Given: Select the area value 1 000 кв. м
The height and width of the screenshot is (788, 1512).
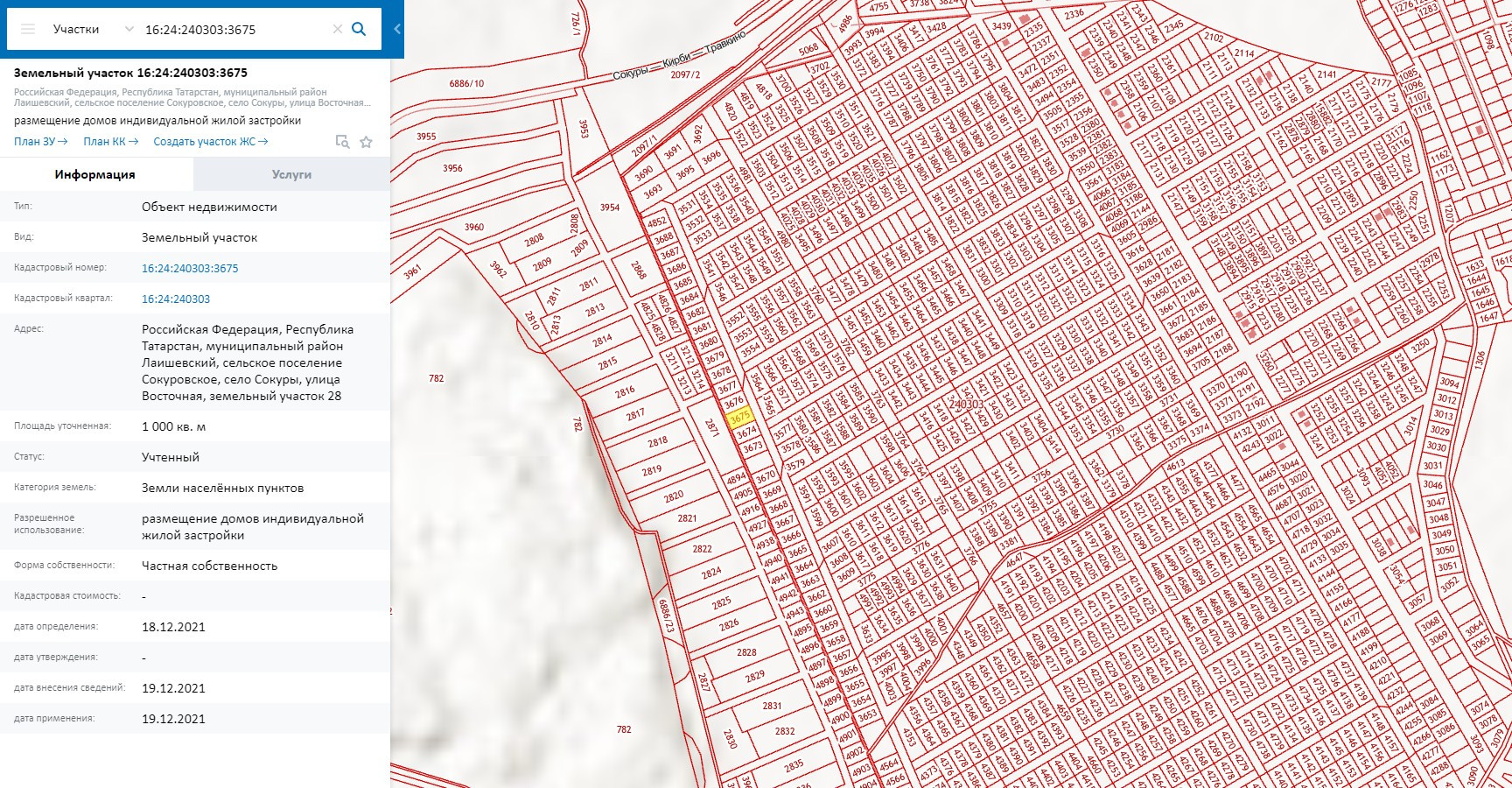Looking at the screenshot, I should click(x=174, y=426).
